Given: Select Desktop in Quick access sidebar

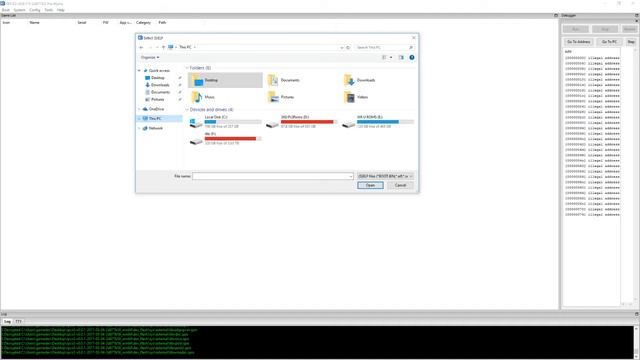Looking at the screenshot, I should [x=158, y=78].
